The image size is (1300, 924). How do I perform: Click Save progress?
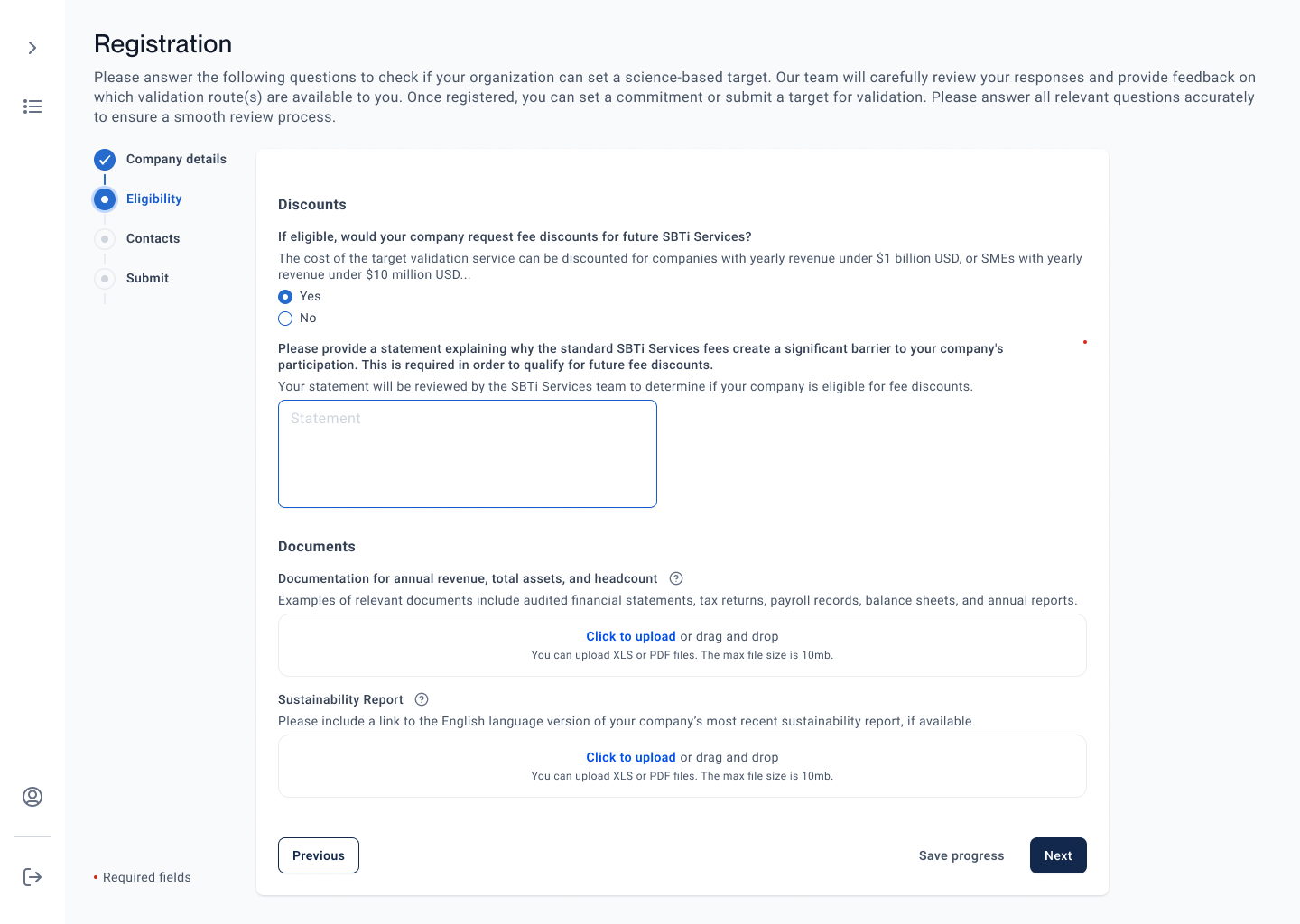961,855
